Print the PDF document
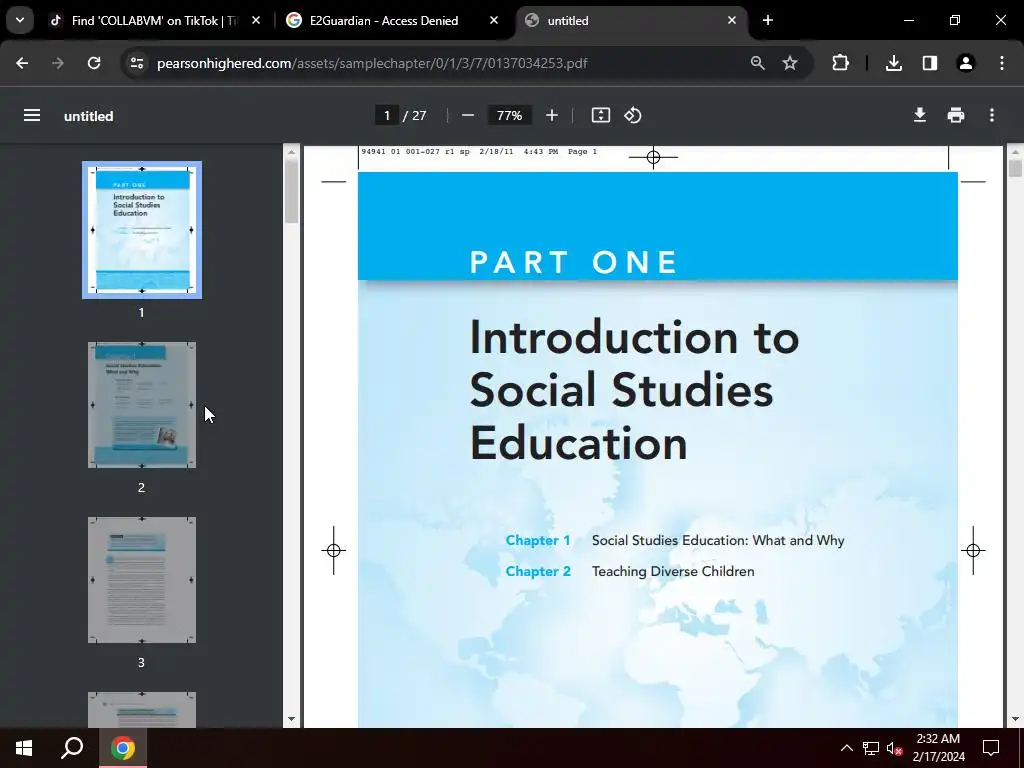 (x=955, y=116)
